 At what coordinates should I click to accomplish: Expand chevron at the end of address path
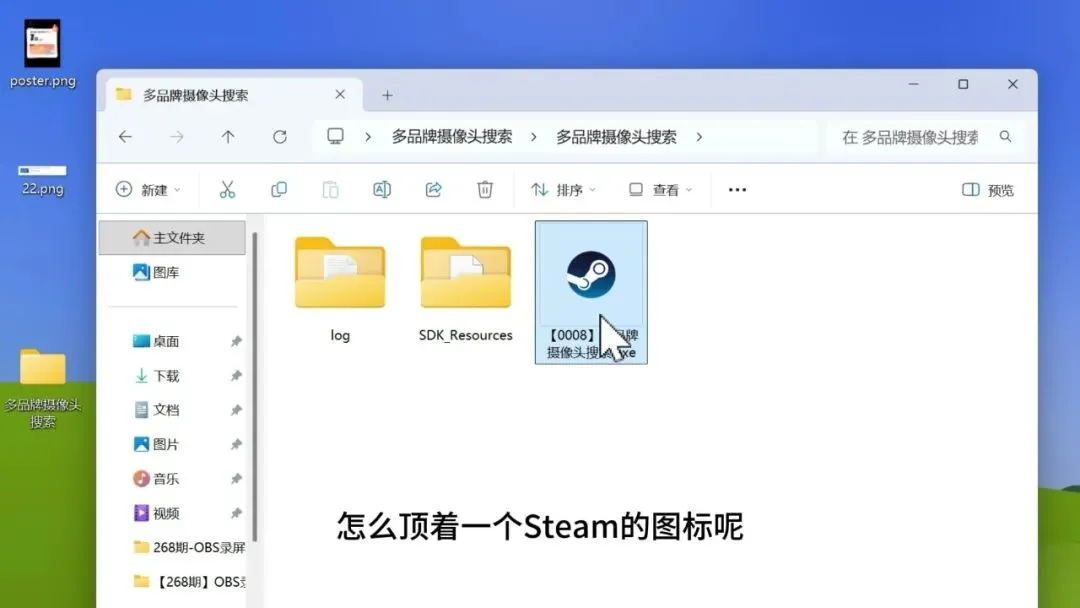click(699, 137)
